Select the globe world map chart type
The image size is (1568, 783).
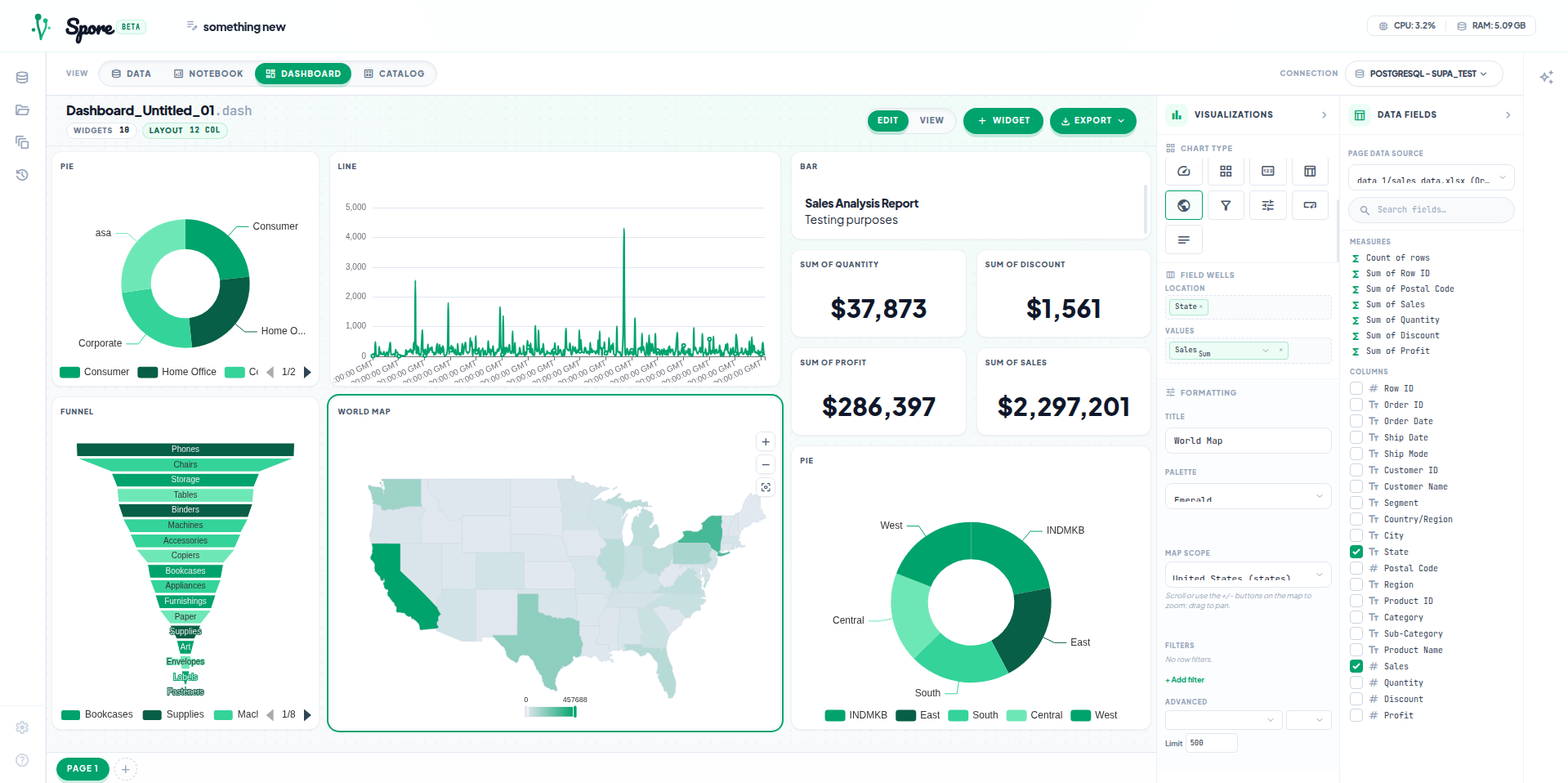point(1183,205)
